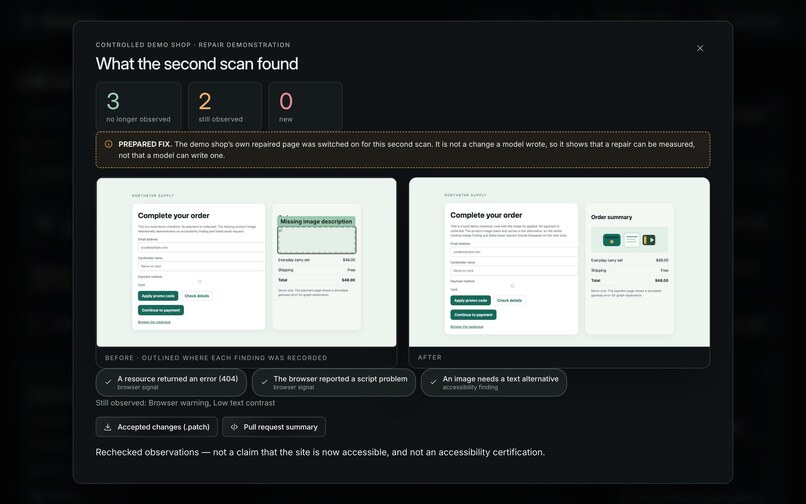Click 'Check details' in Before screenshot
Viewport: 806px width, 504px height.
click(197, 296)
